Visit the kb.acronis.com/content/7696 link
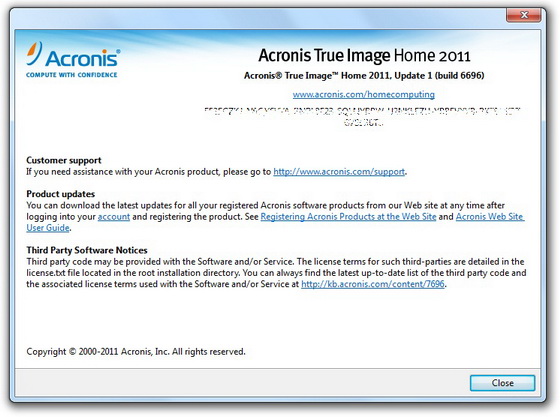Image resolution: width=560 pixels, height=417 pixels. click(x=373, y=284)
